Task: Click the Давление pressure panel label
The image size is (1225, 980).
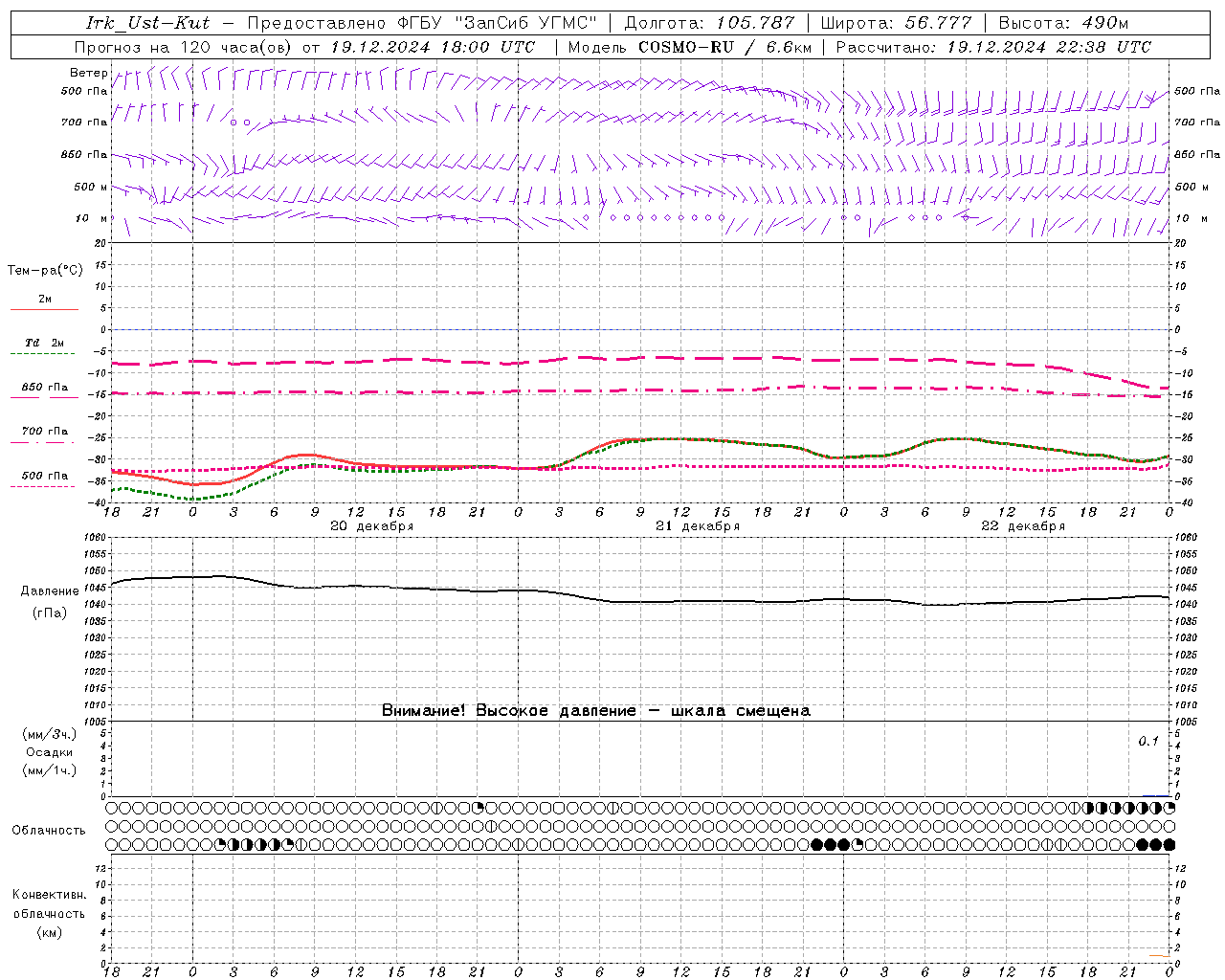Action: pos(50,591)
